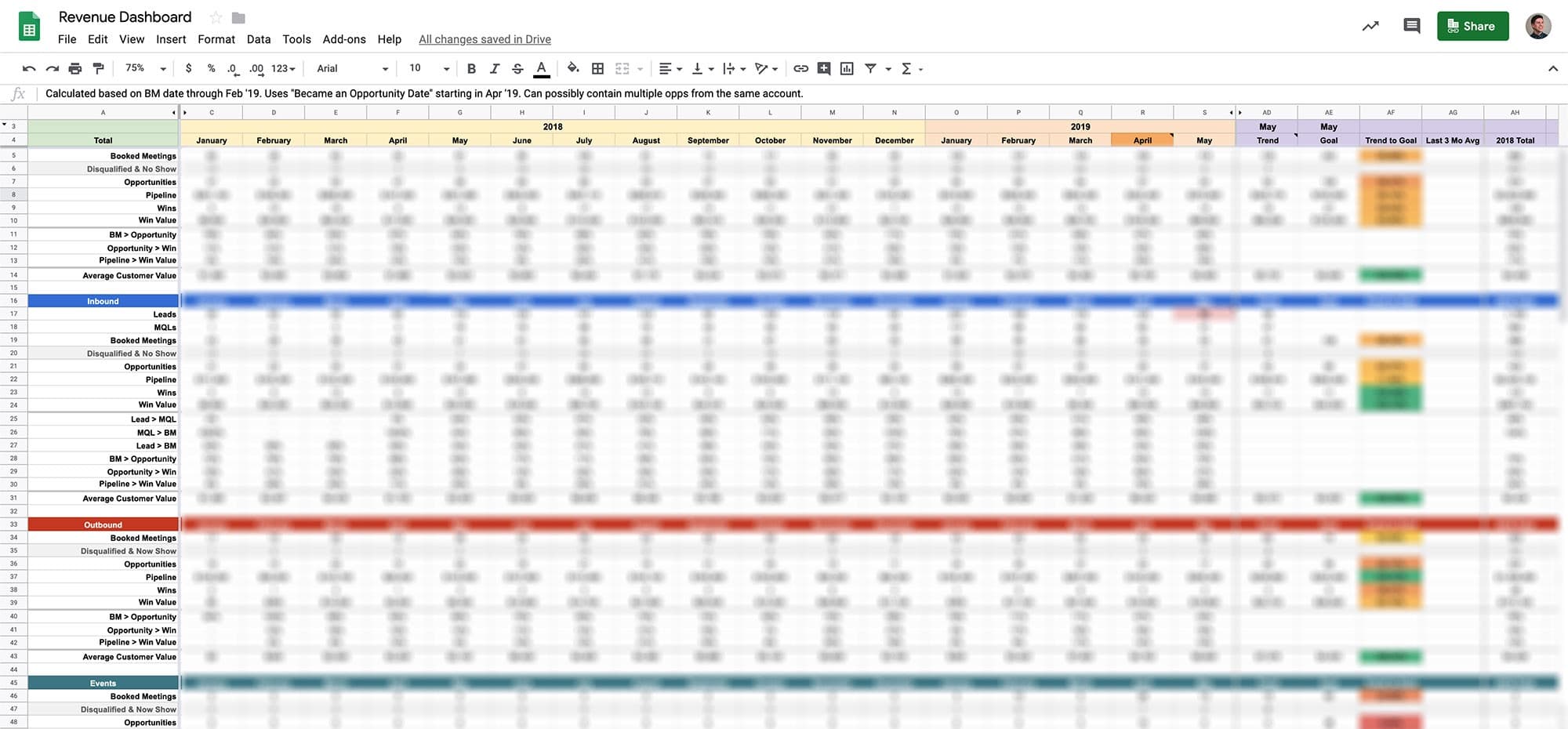Open the Add-ons menu
This screenshot has width=1568, height=729.
pyautogui.click(x=344, y=39)
